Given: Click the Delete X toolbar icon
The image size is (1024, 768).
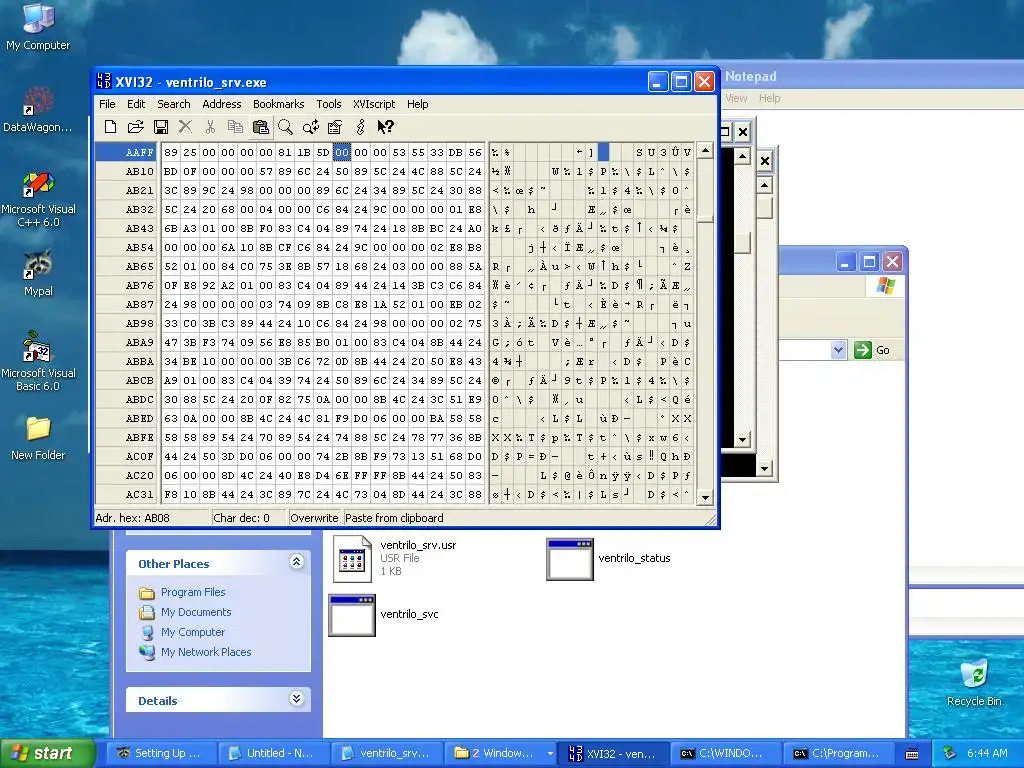Looking at the screenshot, I should coord(185,127).
